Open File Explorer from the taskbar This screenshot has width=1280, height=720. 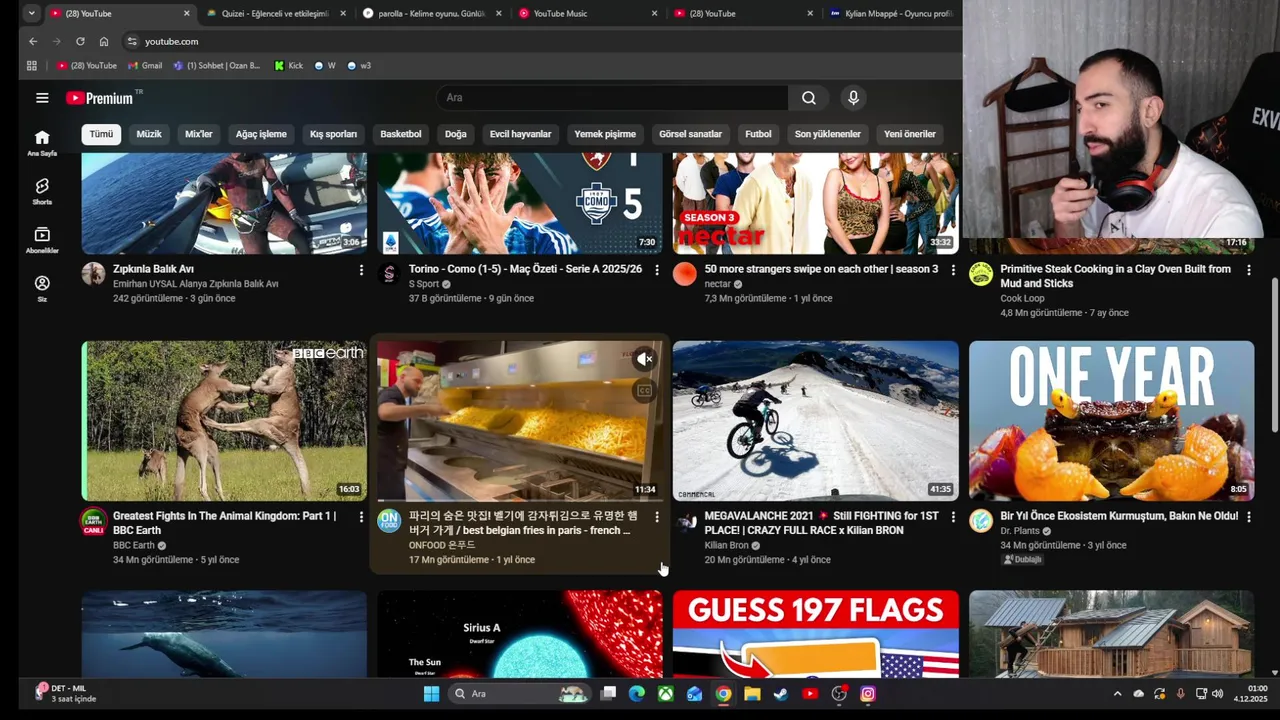point(752,694)
